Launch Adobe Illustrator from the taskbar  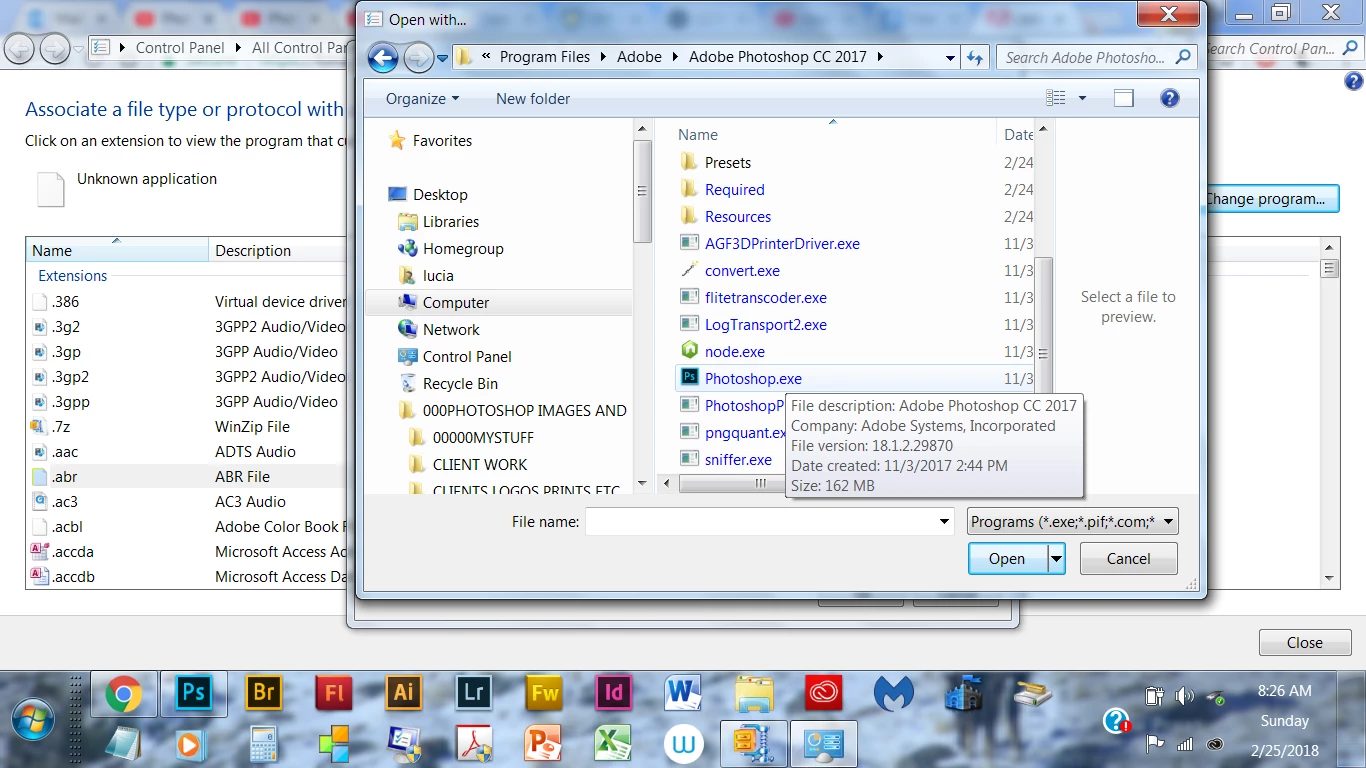coord(404,692)
